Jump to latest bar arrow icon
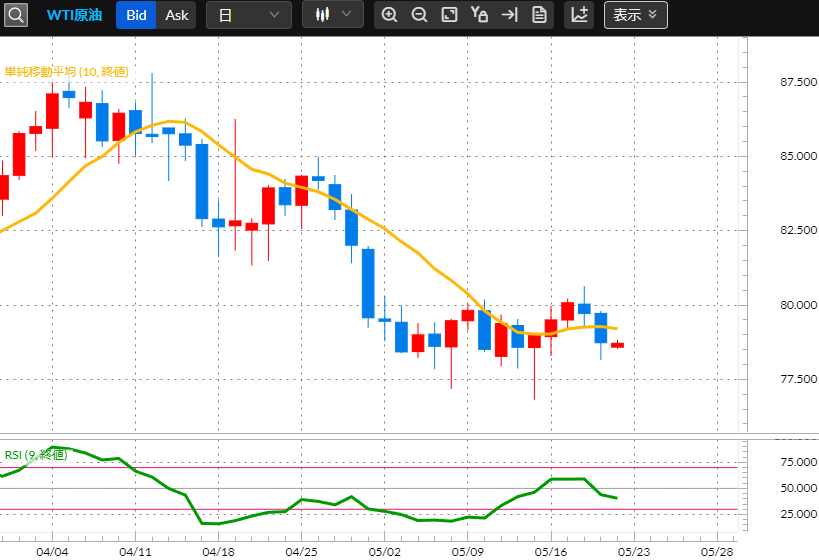819x560 pixels. [x=509, y=15]
